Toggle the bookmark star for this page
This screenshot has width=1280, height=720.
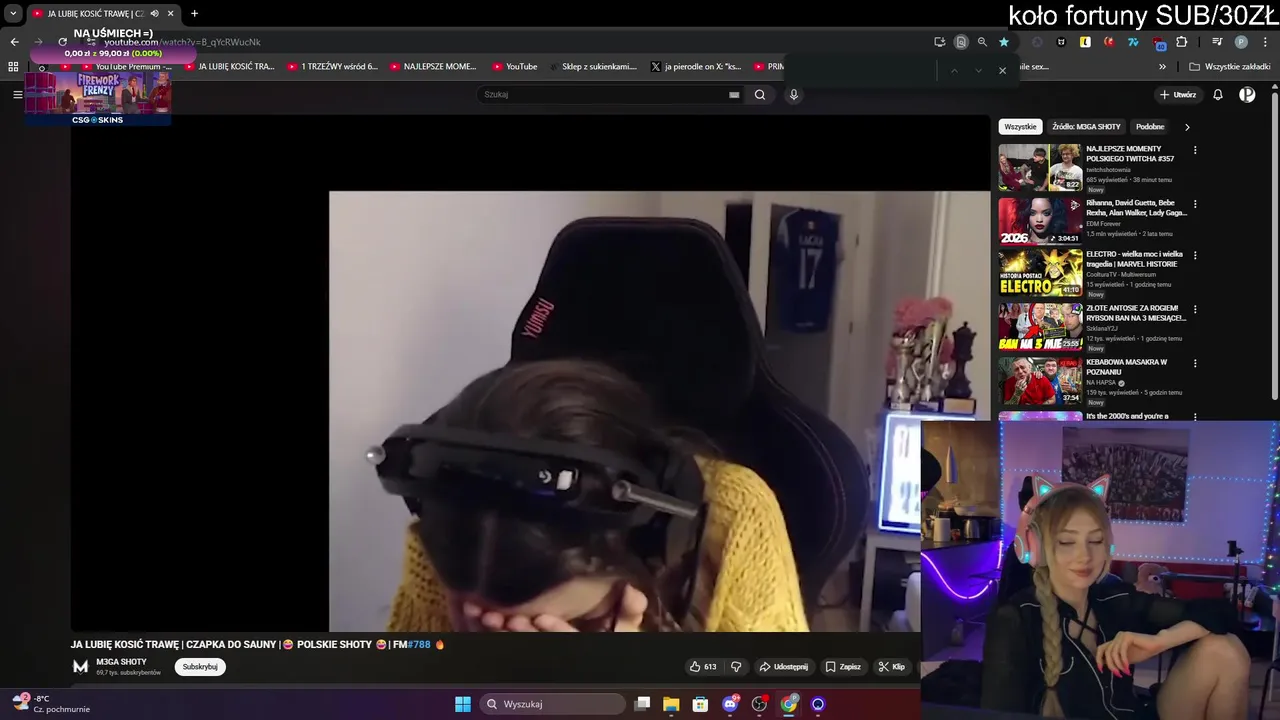(1004, 42)
